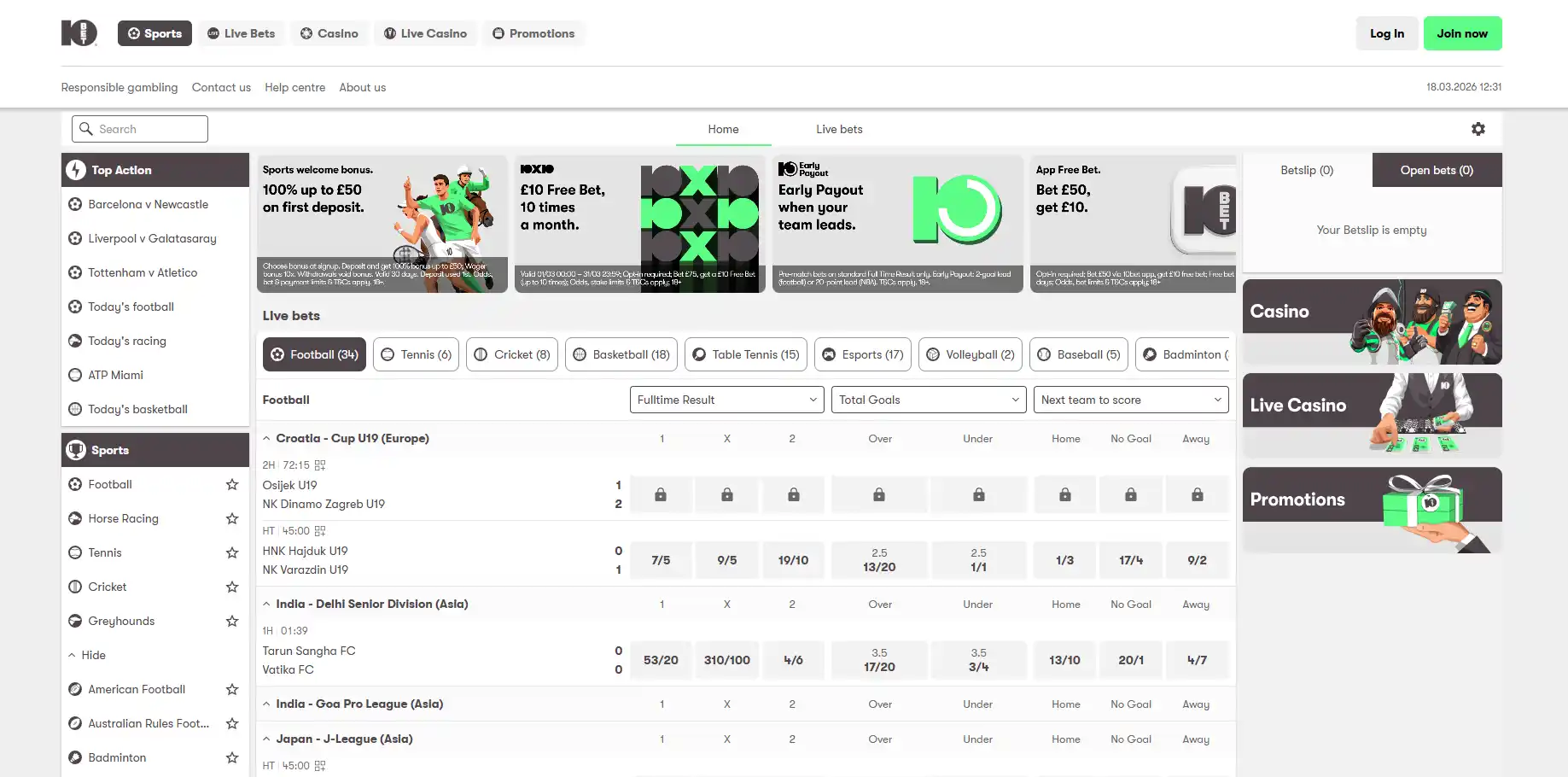Click locked Over odds for Osijek U19
The width and height of the screenshot is (1568, 777).
pyautogui.click(x=879, y=494)
